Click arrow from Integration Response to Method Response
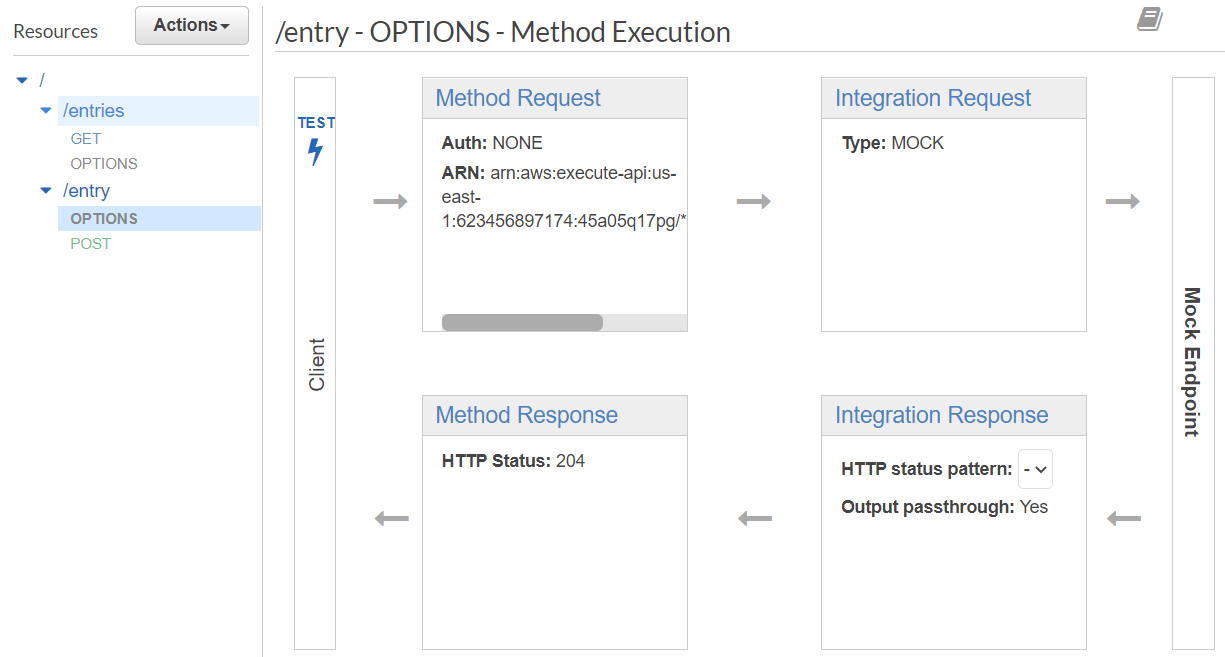Screen dimensions: 1225x657 tap(754, 518)
